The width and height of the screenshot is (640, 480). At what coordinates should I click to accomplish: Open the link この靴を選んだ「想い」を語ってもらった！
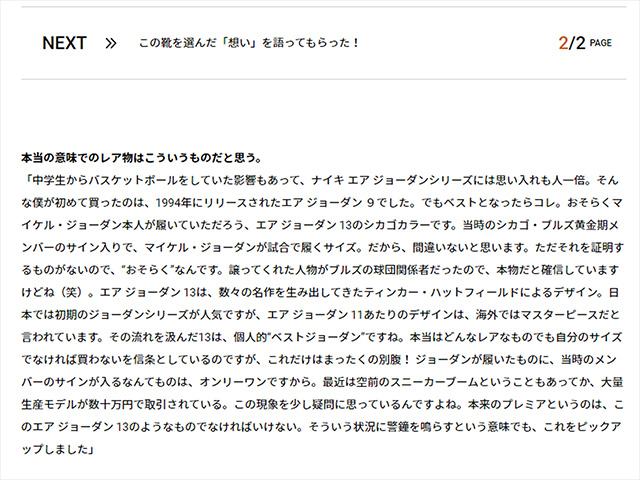(x=249, y=43)
